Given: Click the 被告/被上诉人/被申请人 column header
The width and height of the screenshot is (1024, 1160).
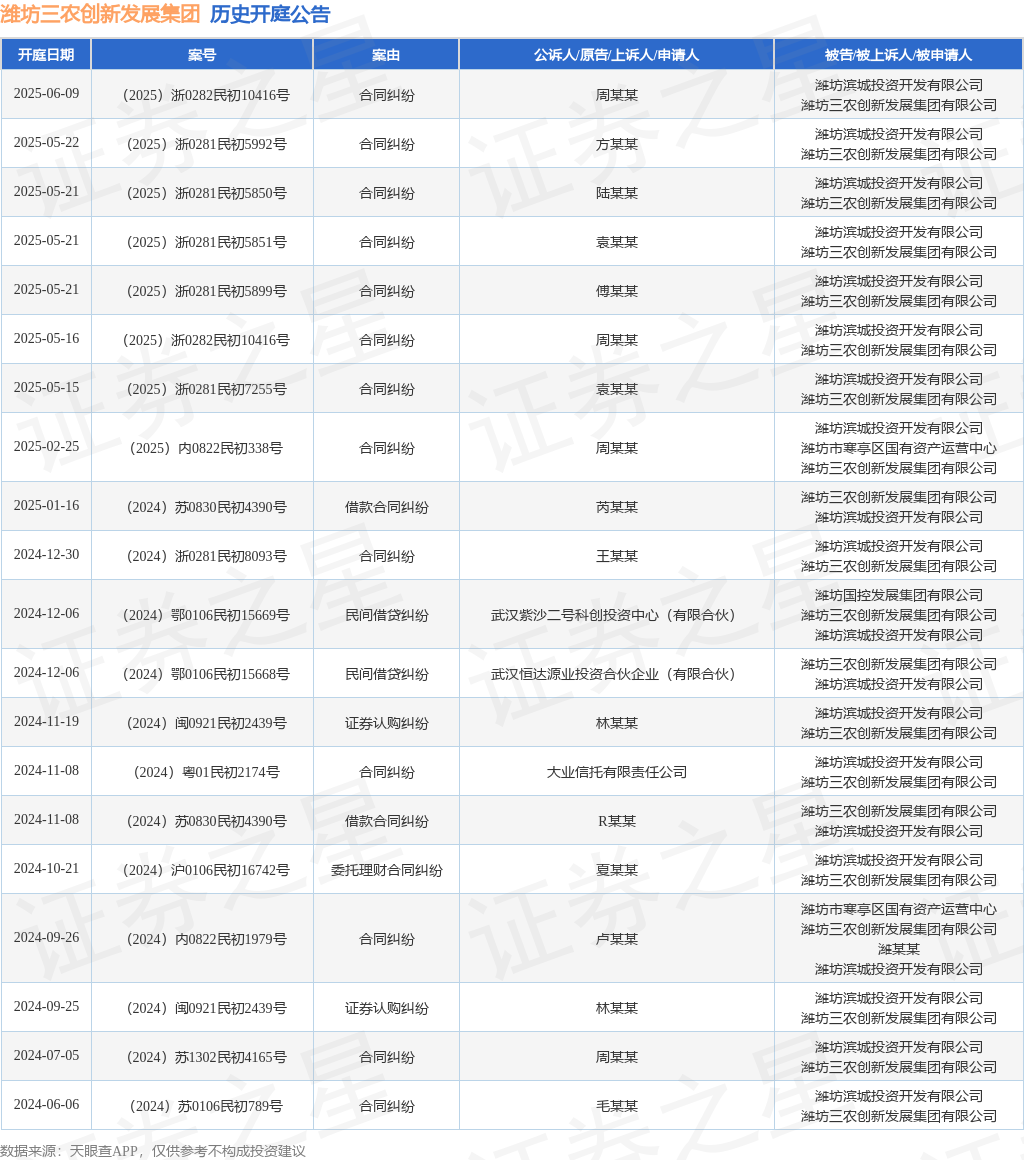Looking at the screenshot, I should point(898,55).
